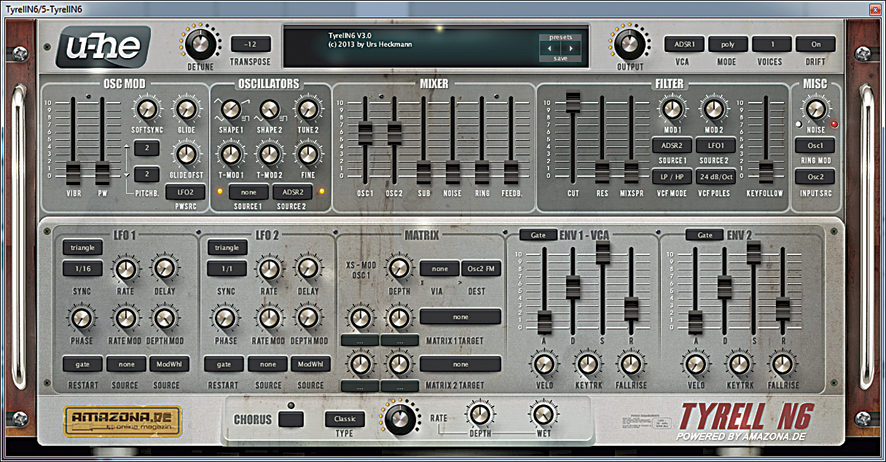The image size is (886, 462).
Task: Click the T-MOD2 knob
Action: coord(270,154)
